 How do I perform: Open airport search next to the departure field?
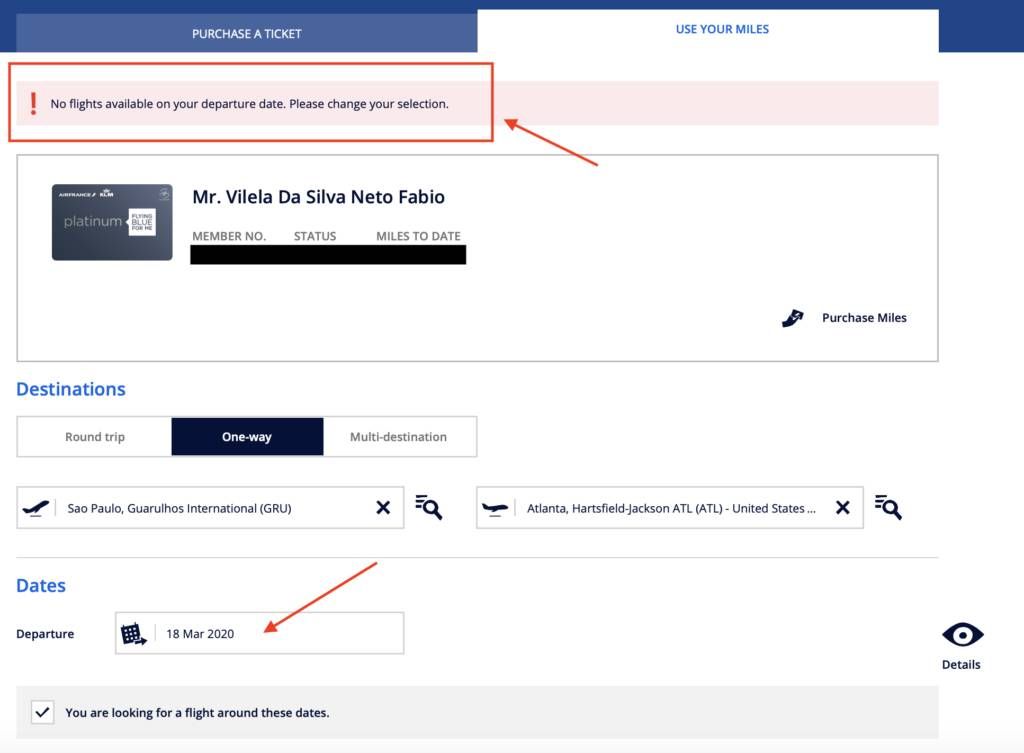tap(429, 507)
